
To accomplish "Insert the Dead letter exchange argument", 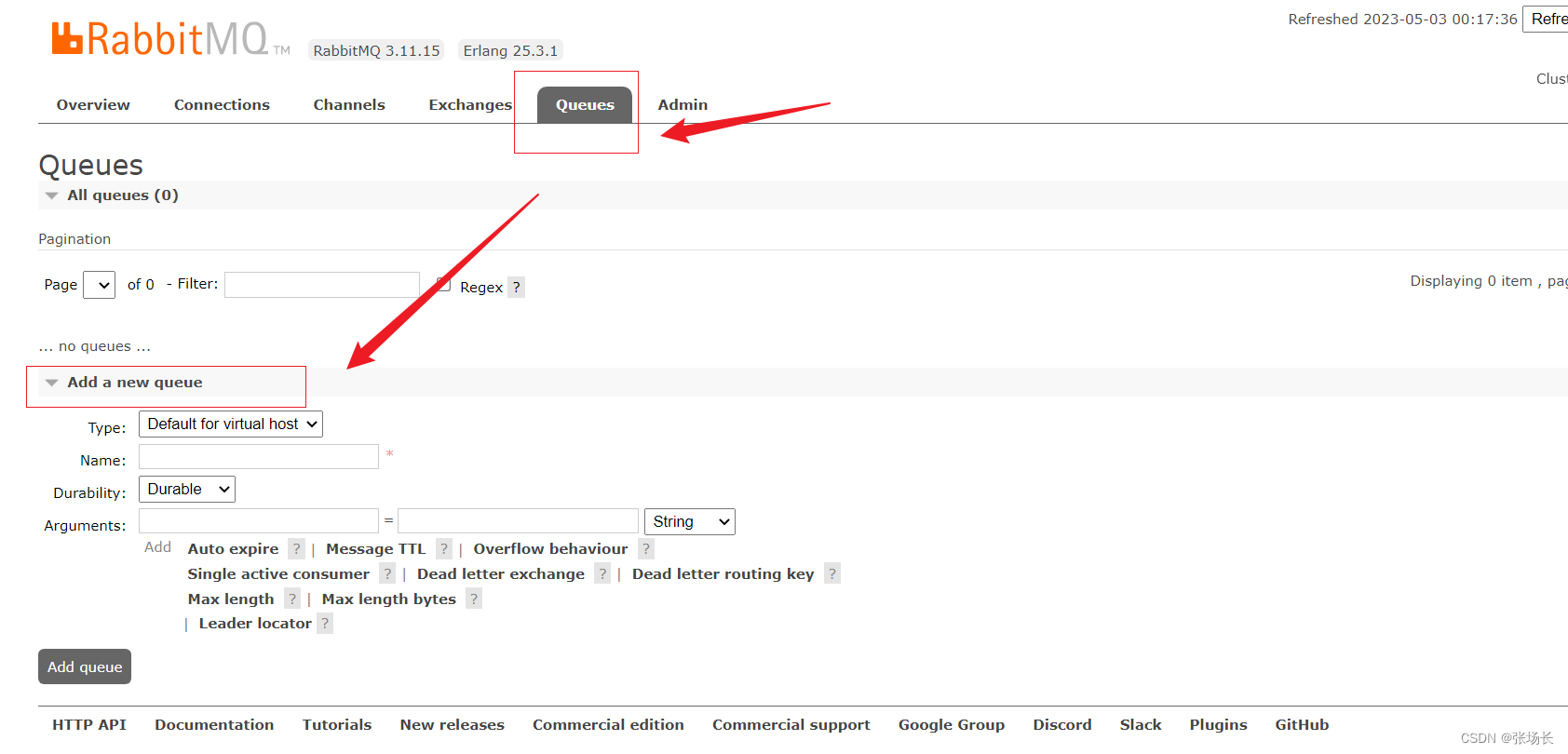I will pos(501,574).
